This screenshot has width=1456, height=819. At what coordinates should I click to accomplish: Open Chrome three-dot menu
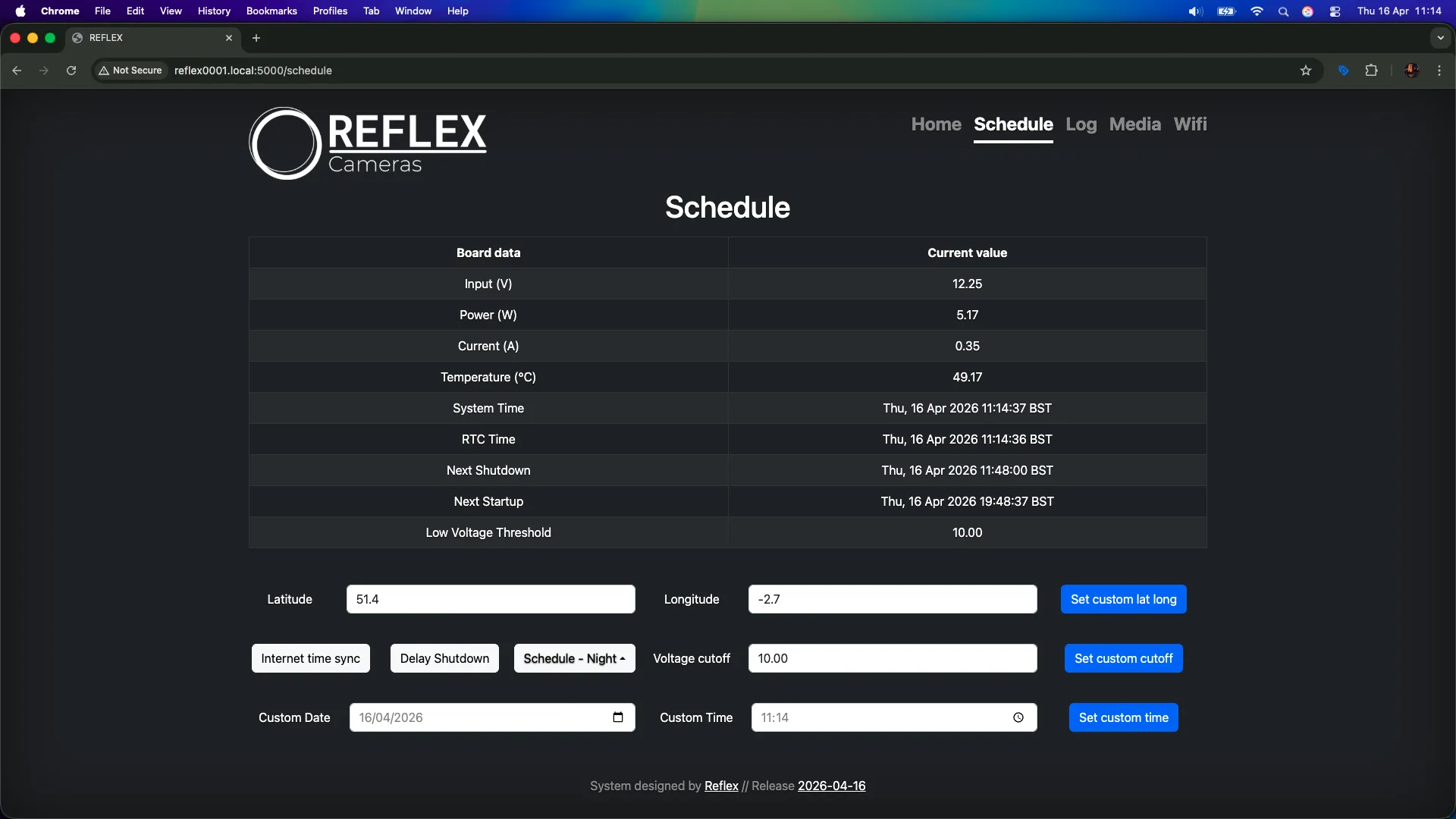coord(1439,71)
